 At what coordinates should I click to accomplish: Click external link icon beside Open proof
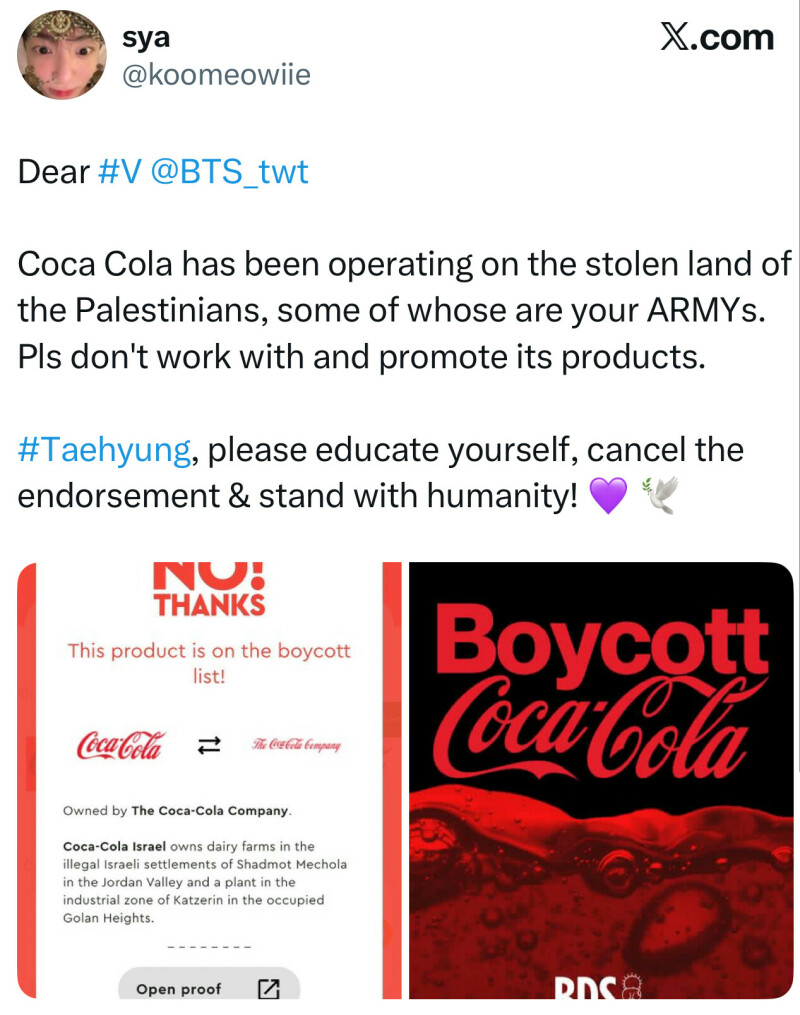tap(268, 989)
